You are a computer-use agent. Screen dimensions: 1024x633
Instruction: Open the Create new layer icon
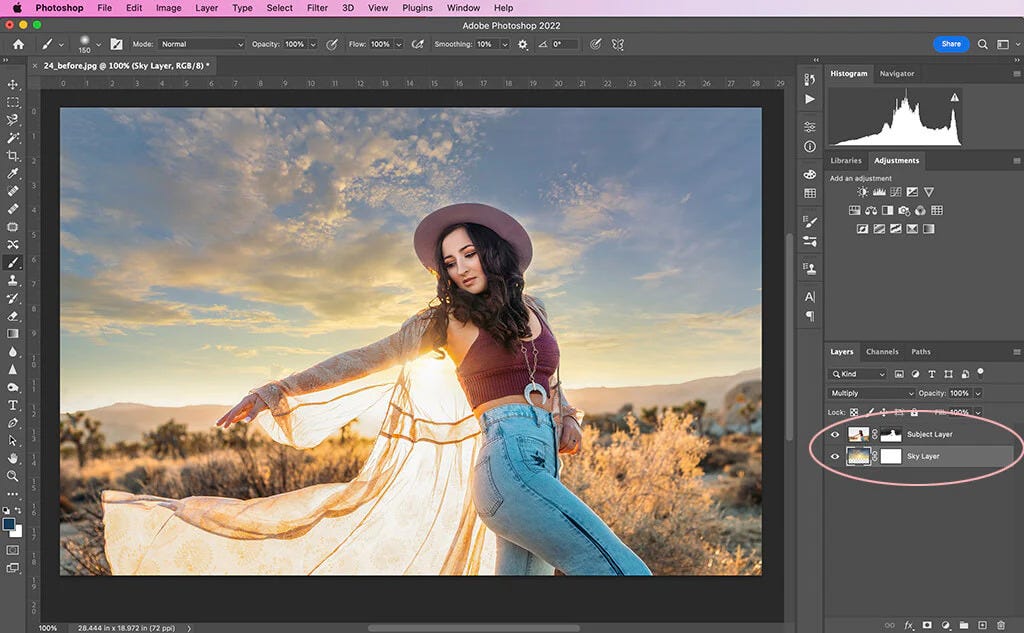[984, 623]
